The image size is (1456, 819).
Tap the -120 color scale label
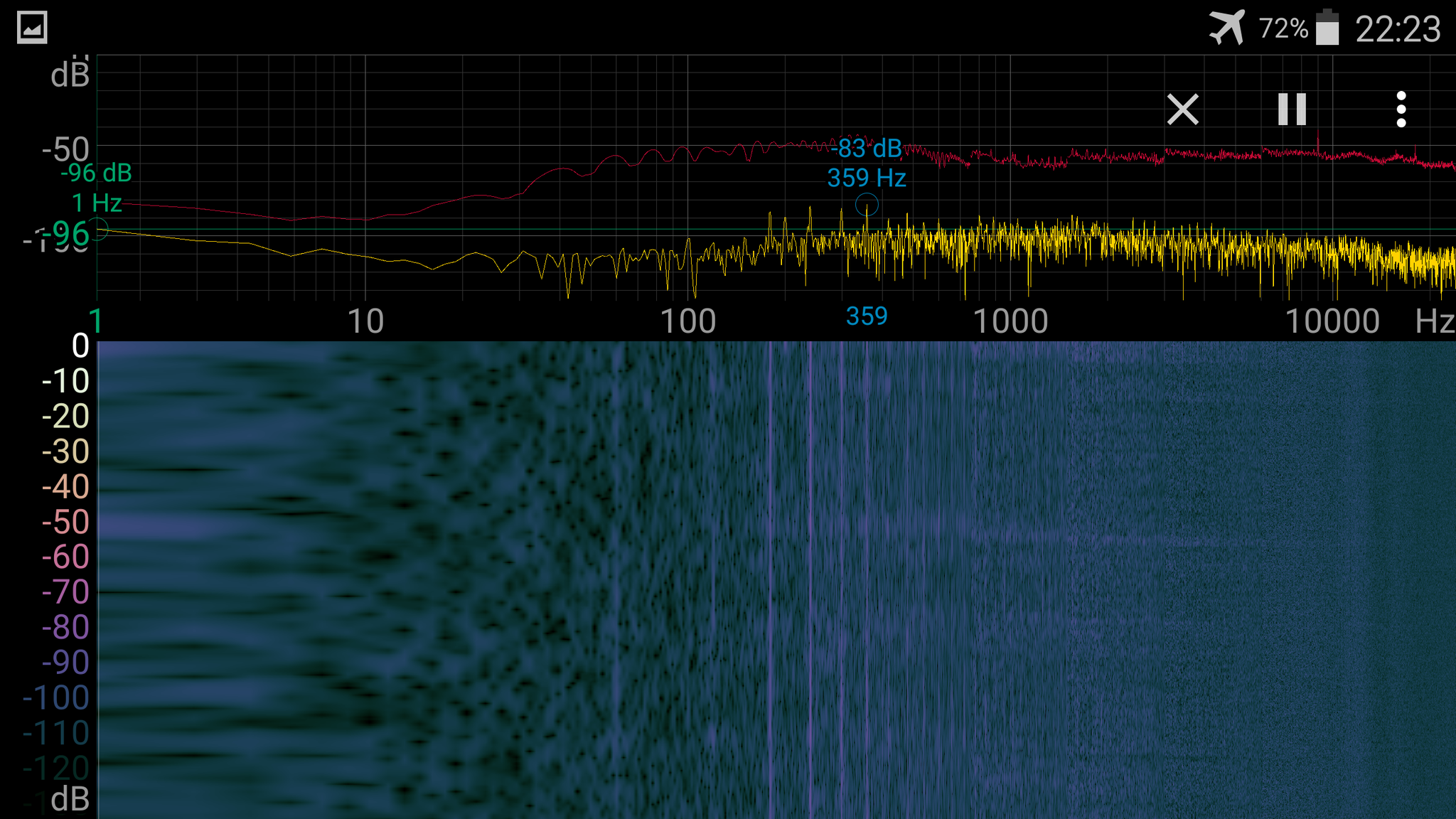point(56,769)
